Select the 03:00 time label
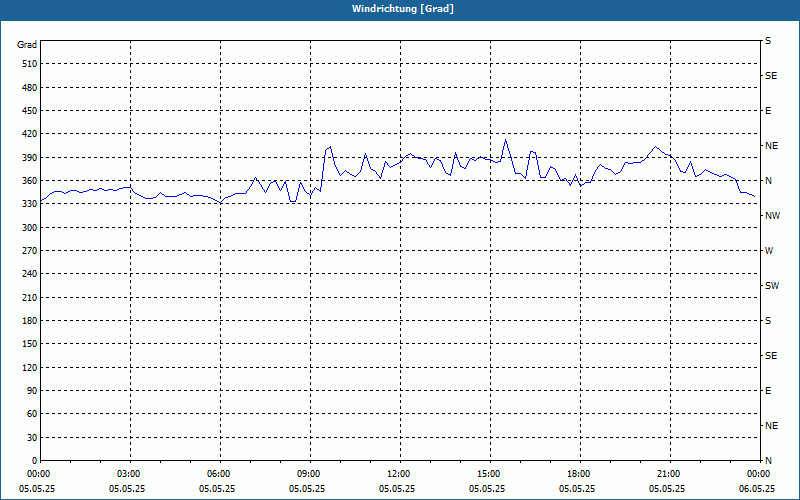Screen dimensions: 800x500 pyautogui.click(x=128, y=474)
